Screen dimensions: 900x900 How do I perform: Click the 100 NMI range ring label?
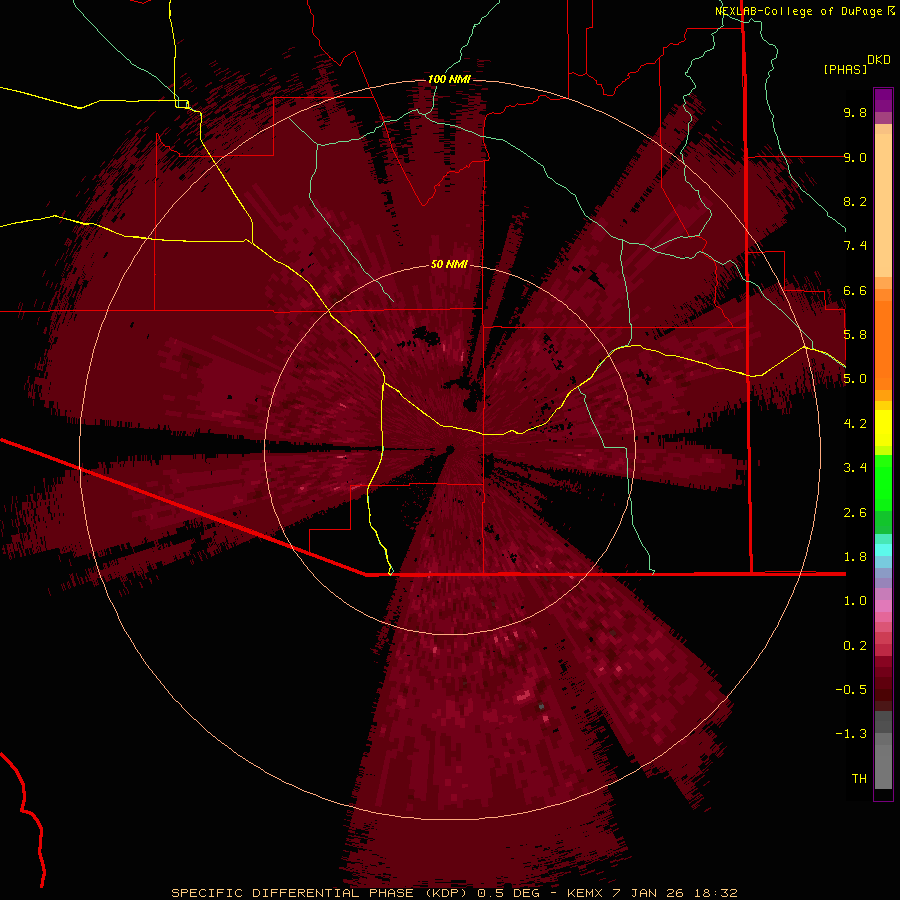point(449,79)
